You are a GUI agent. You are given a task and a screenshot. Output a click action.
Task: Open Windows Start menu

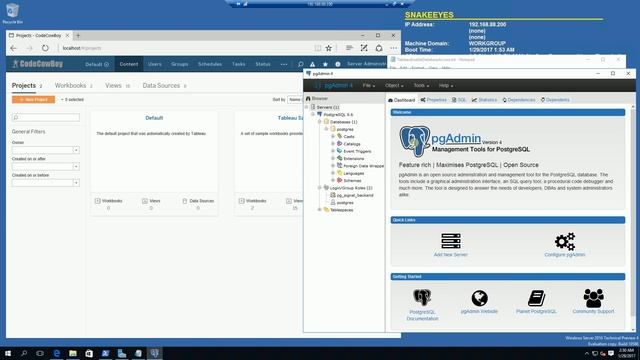click(x=8, y=353)
